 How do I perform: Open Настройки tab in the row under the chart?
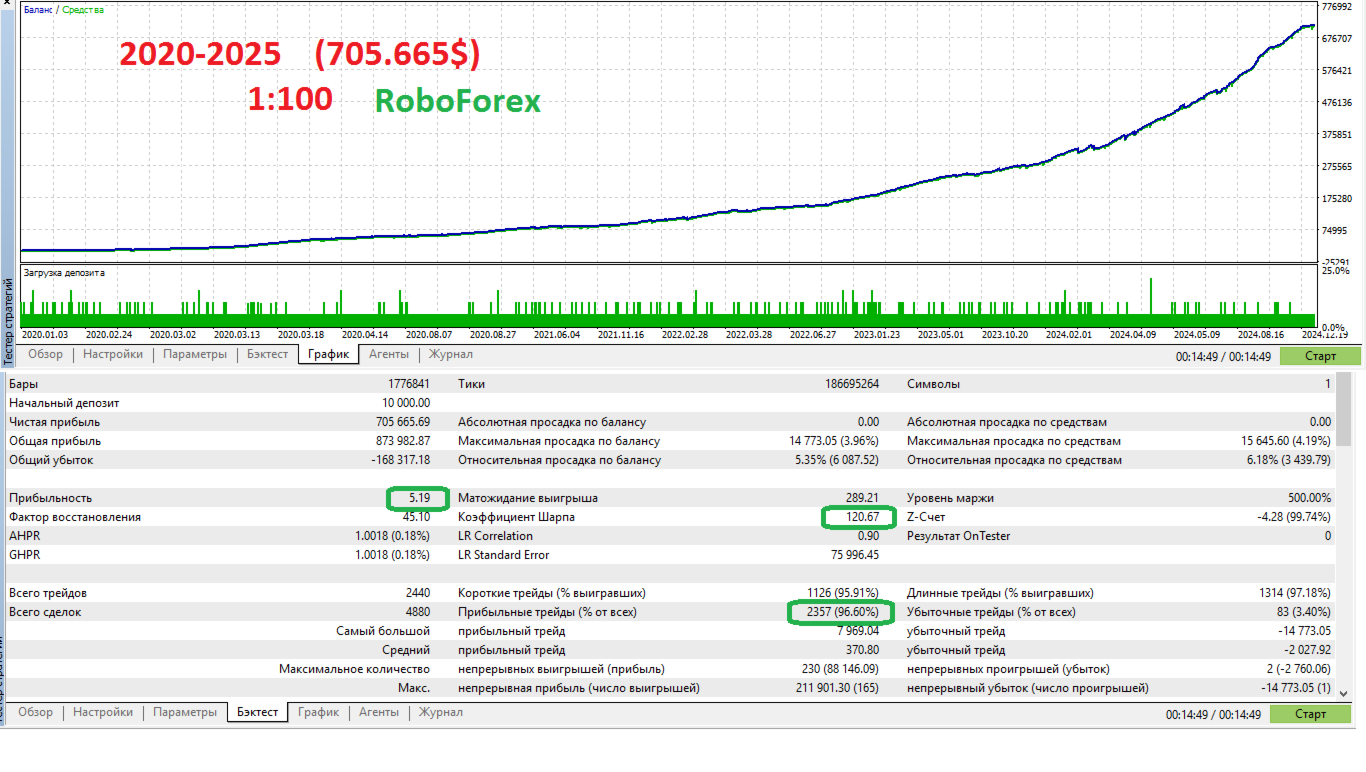click(113, 354)
